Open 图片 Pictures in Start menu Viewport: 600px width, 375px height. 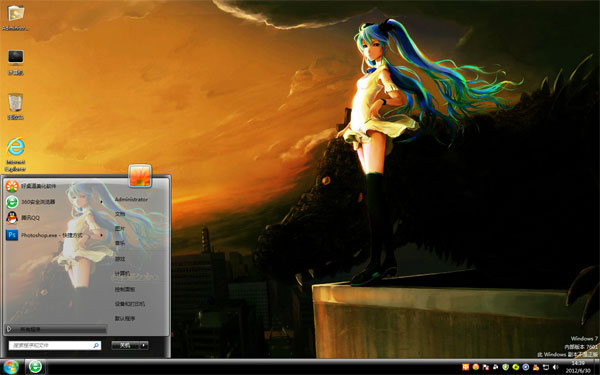[120, 228]
